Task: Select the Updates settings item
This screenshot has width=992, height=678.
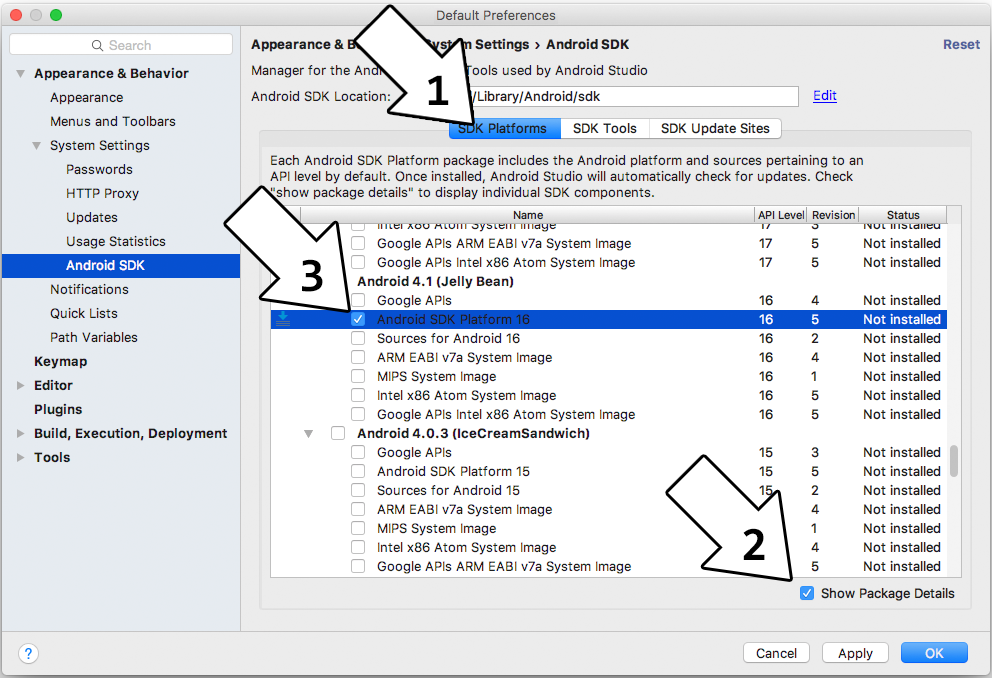Action: click(92, 218)
